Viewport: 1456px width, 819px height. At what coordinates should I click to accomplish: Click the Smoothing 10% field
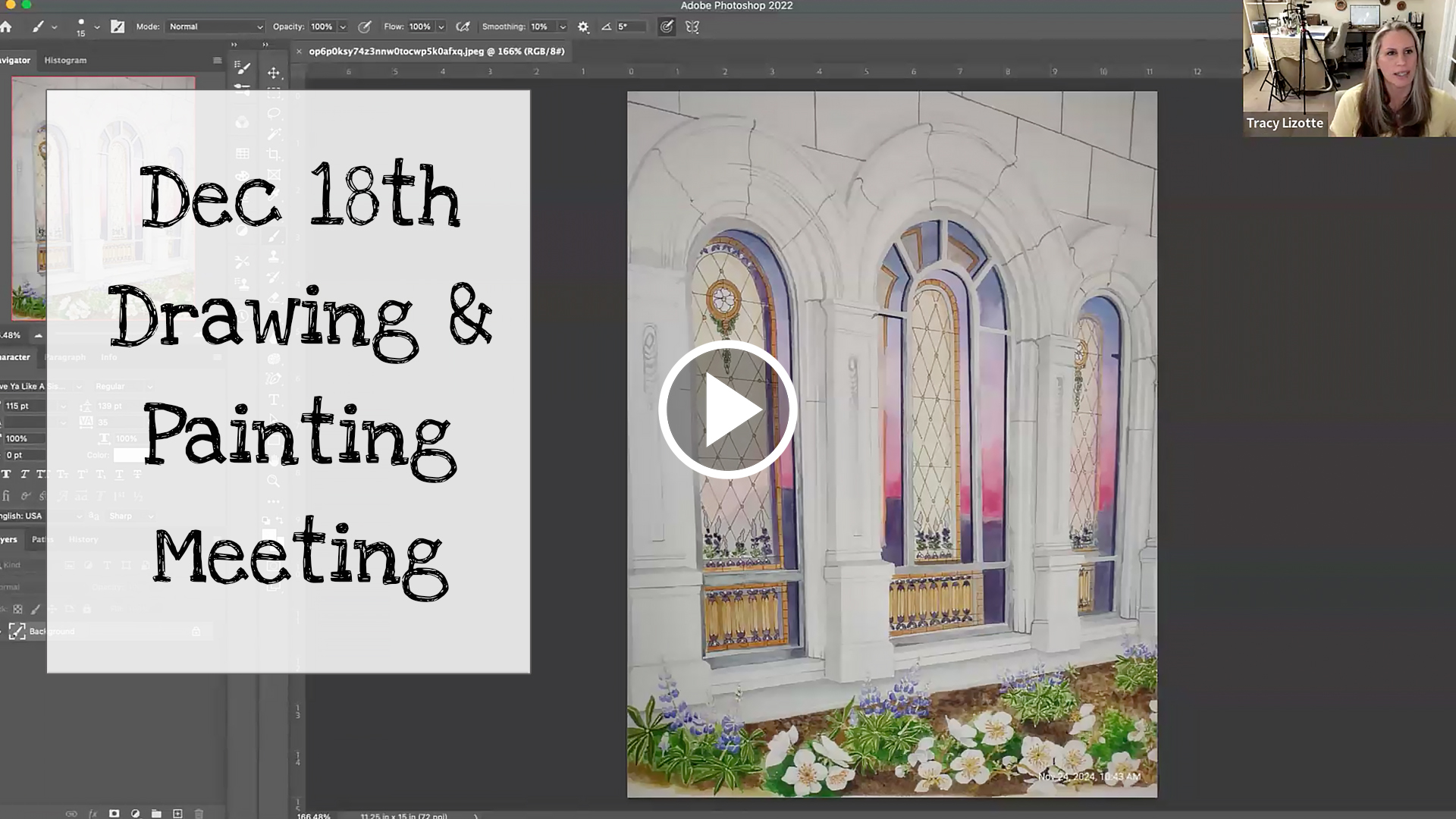tap(542, 27)
